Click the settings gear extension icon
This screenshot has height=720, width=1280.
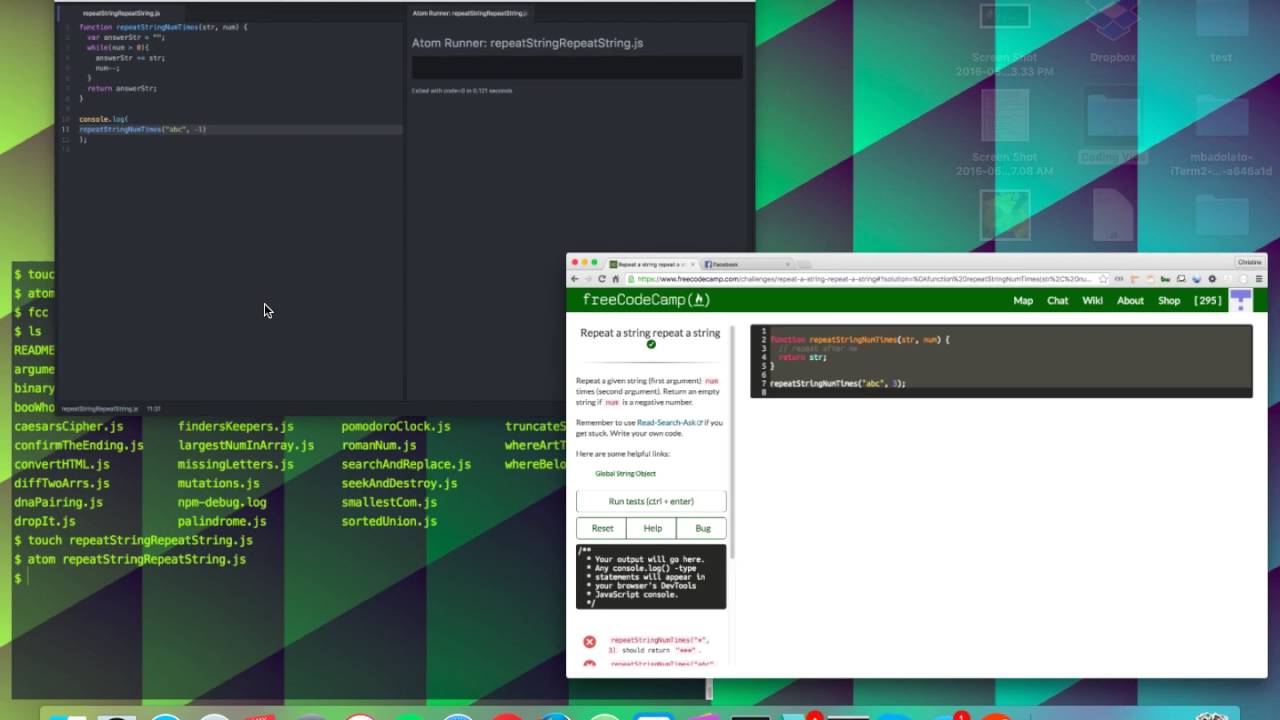(x=1212, y=279)
